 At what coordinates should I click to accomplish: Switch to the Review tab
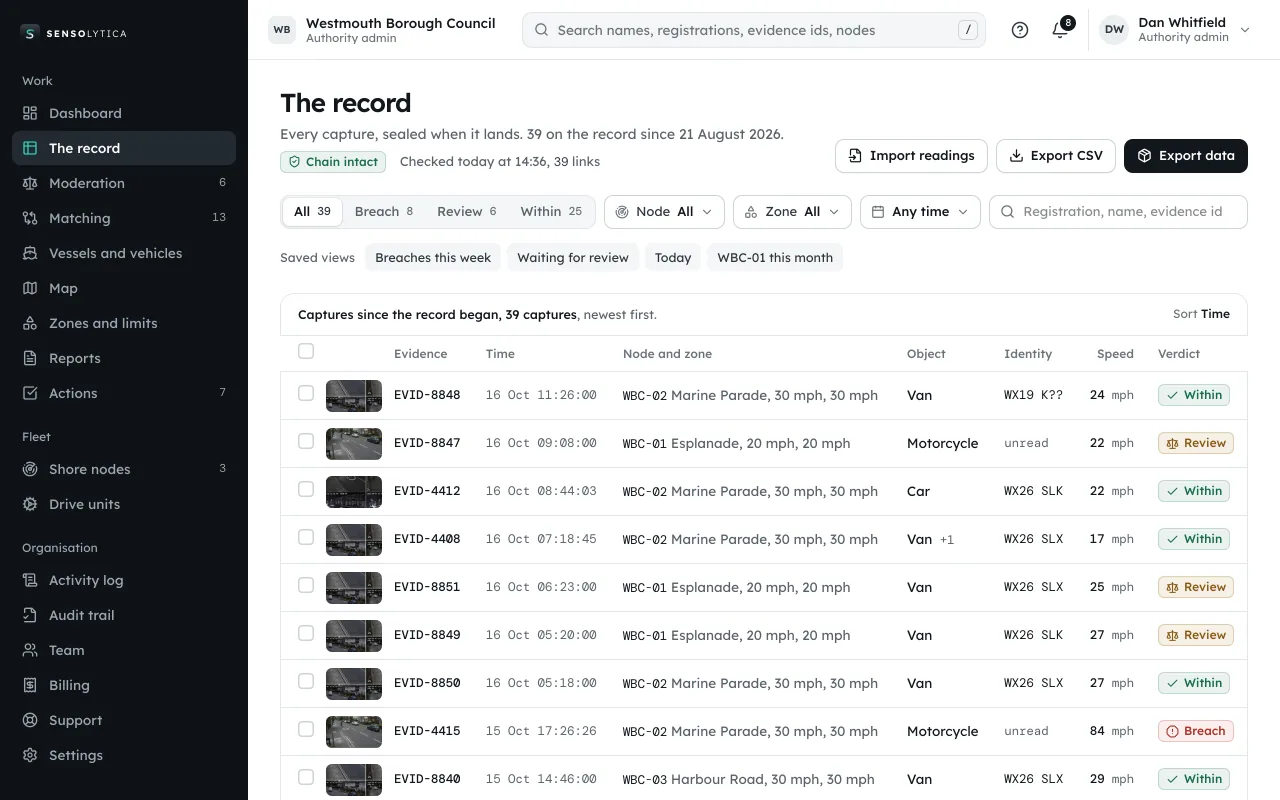pos(467,212)
